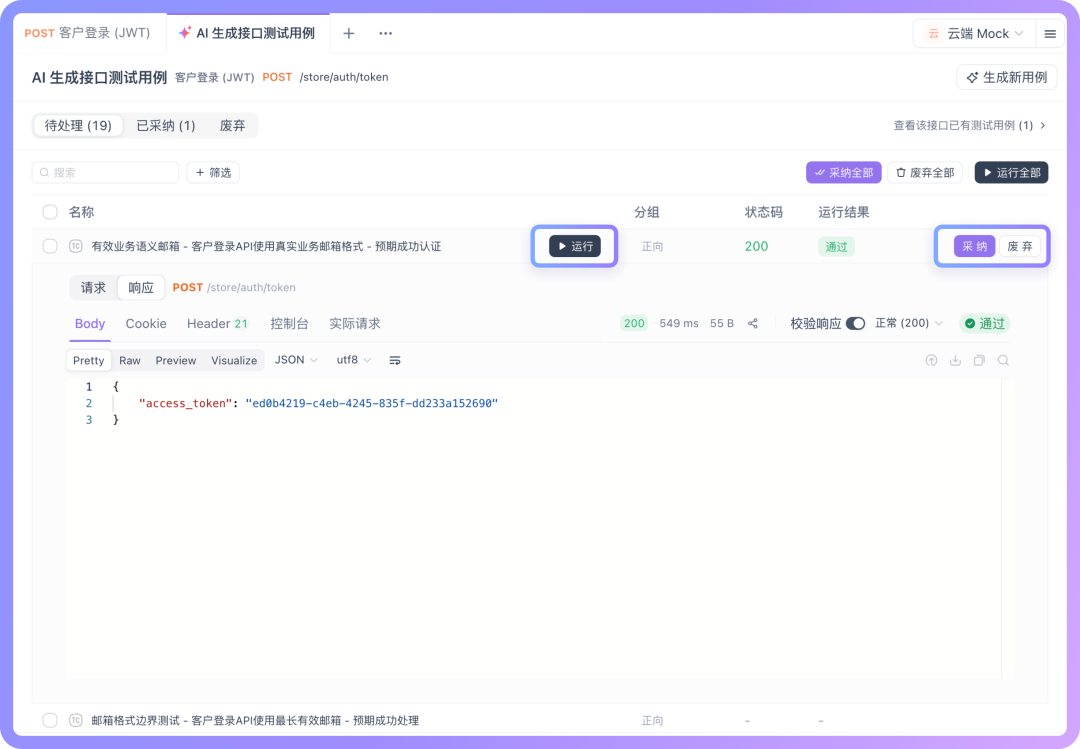Click the format lines icon next to utf8
This screenshot has height=749, width=1080.
pos(395,360)
